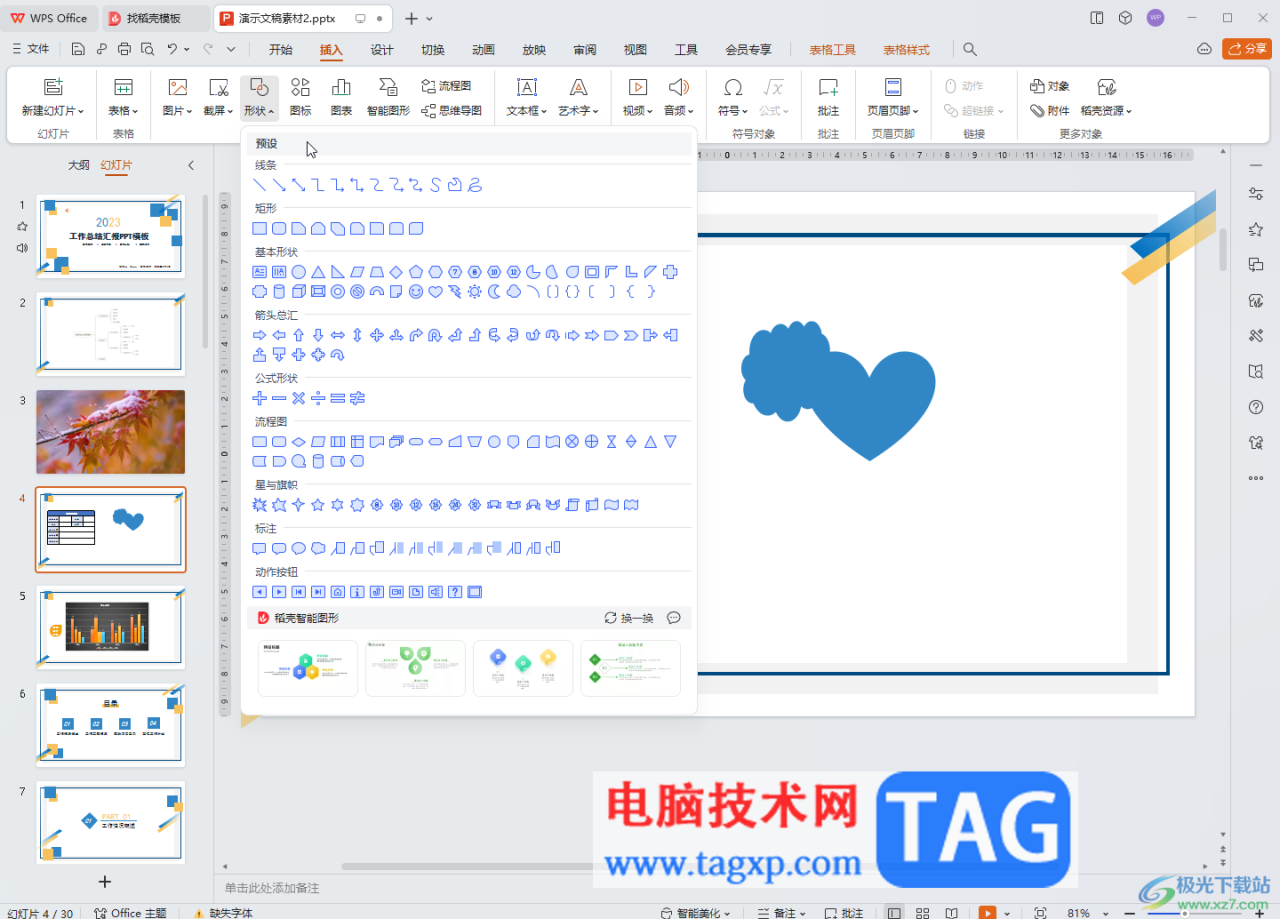Click 换一换 to refresh smart graphics
This screenshot has height=919, width=1280.
(x=629, y=618)
